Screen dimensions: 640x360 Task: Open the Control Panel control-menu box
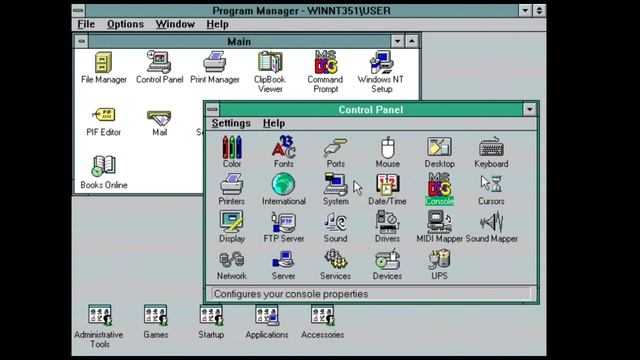tap(213, 109)
